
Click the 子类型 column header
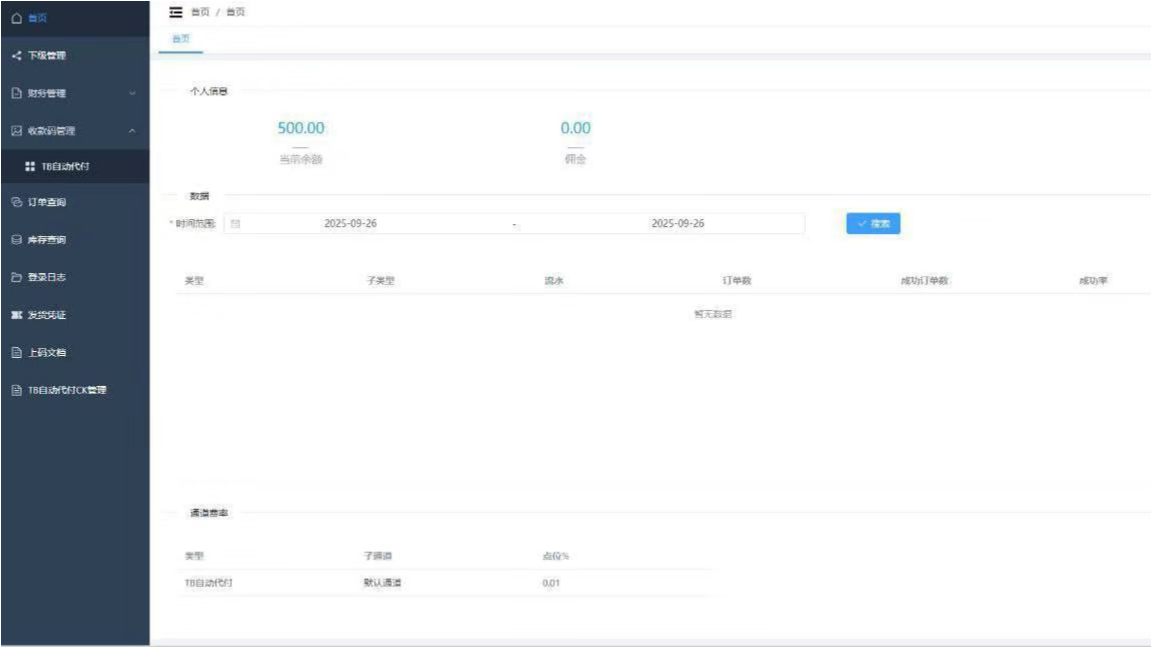(x=380, y=281)
